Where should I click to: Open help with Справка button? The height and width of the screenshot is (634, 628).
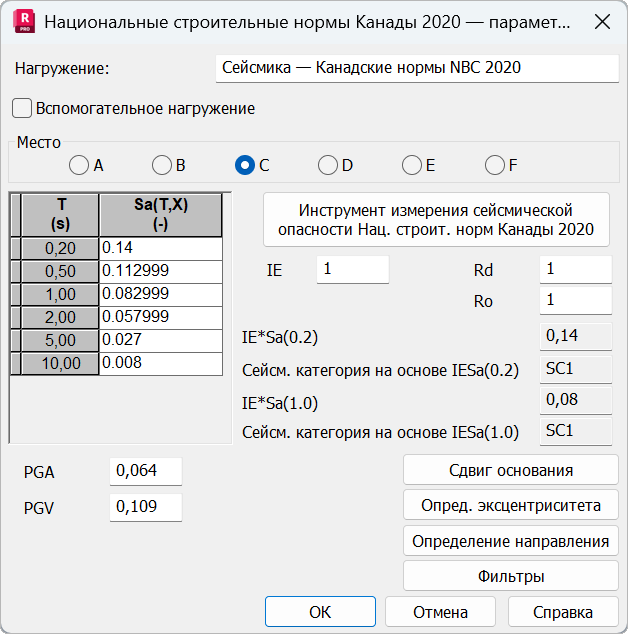563,612
